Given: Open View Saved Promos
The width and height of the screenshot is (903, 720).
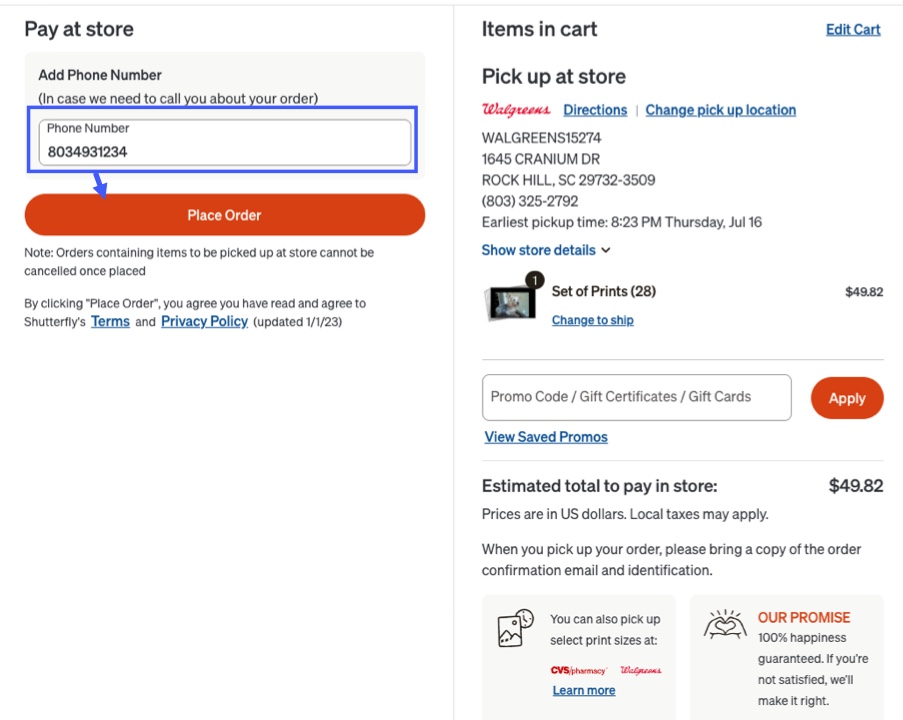Looking at the screenshot, I should click(x=546, y=437).
